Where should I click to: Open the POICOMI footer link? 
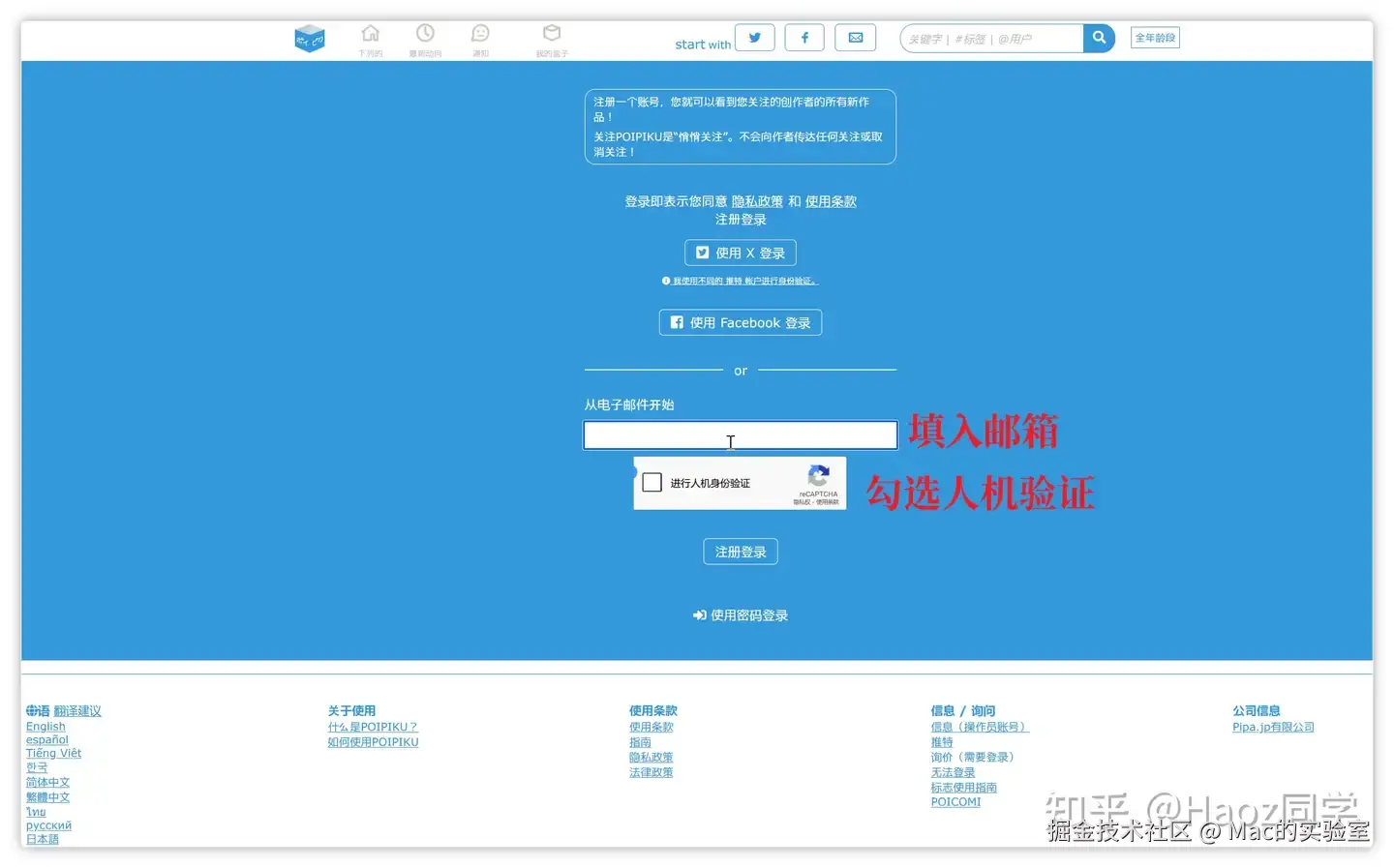(x=955, y=802)
